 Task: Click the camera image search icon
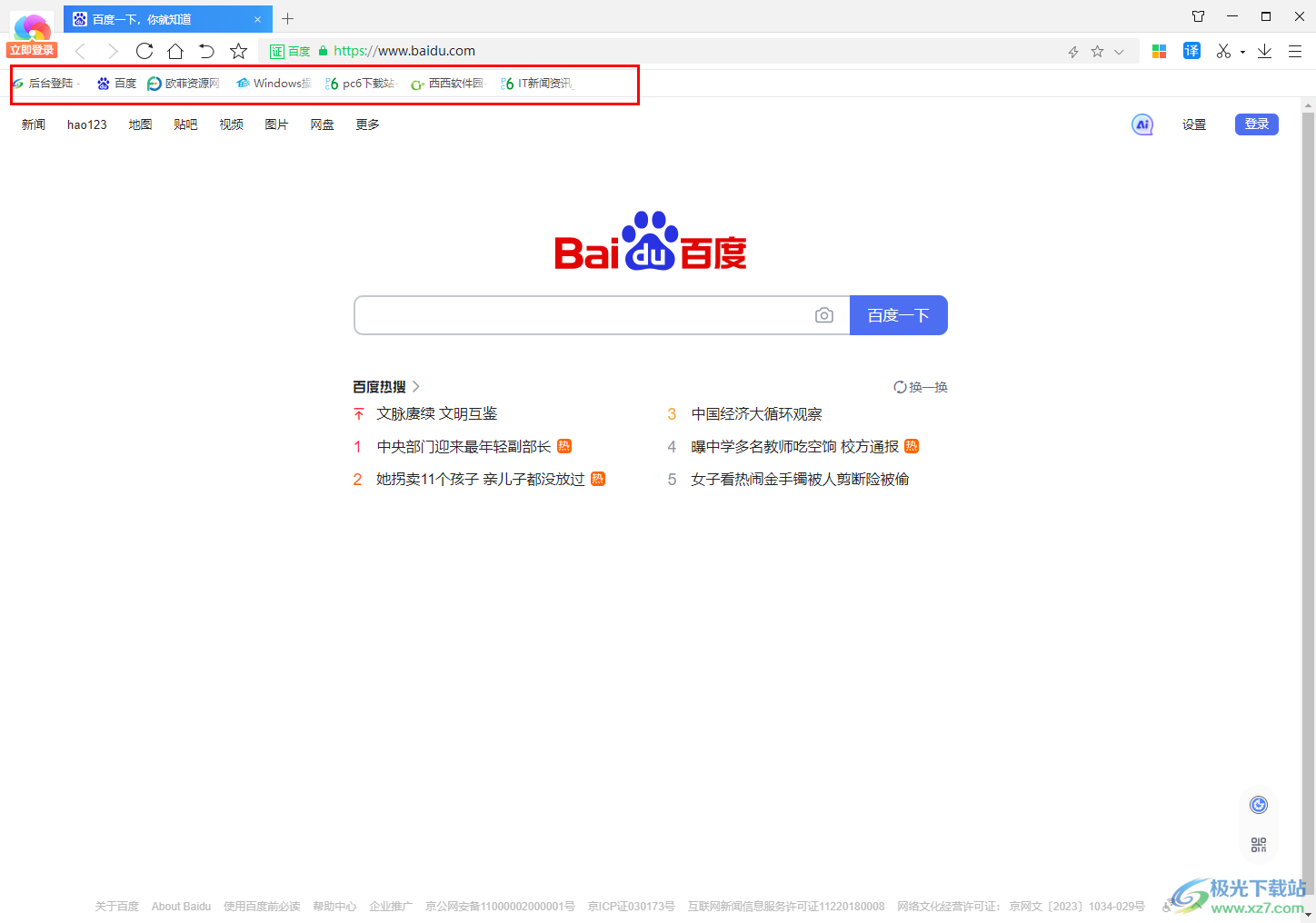(x=824, y=315)
